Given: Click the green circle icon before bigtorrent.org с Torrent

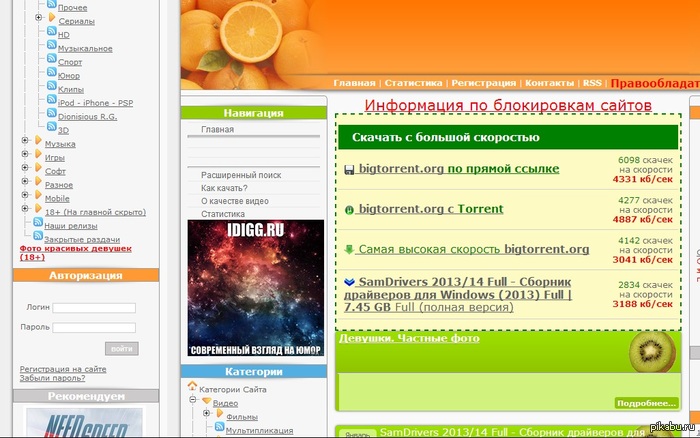Looking at the screenshot, I should 349,210.
